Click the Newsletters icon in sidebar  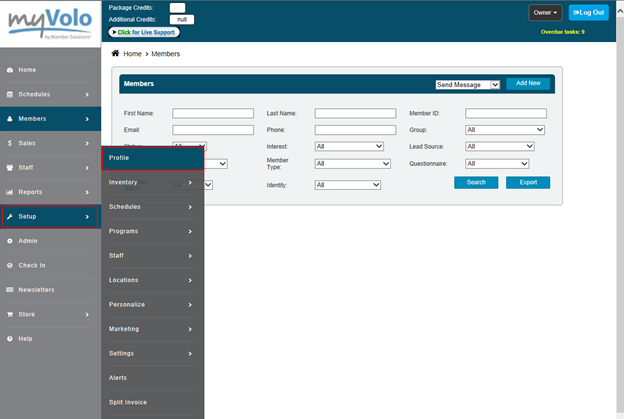click(10, 290)
